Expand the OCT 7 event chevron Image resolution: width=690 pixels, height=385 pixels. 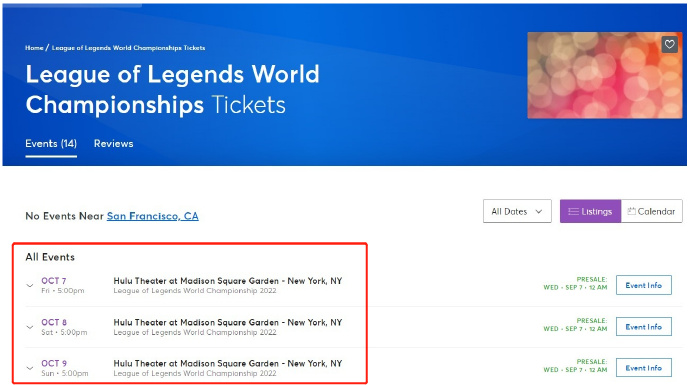(30, 286)
